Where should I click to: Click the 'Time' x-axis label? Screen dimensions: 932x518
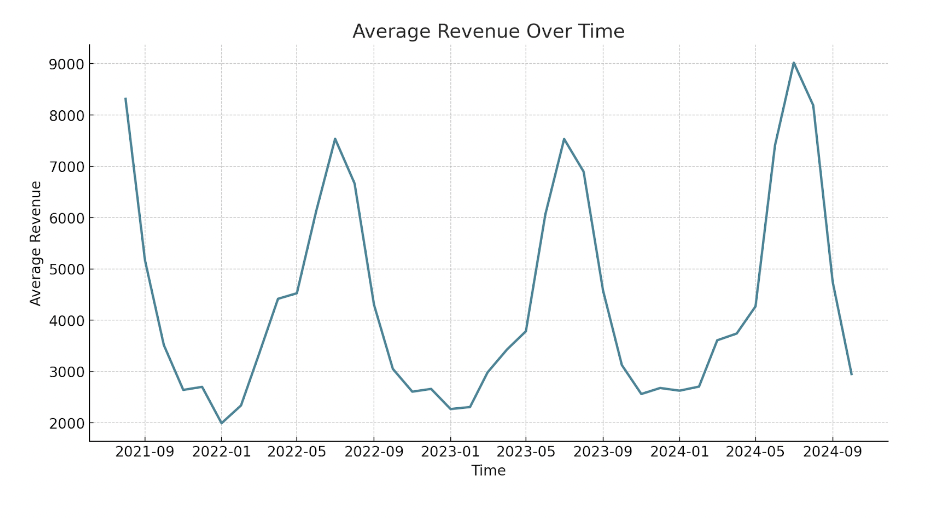click(x=488, y=471)
